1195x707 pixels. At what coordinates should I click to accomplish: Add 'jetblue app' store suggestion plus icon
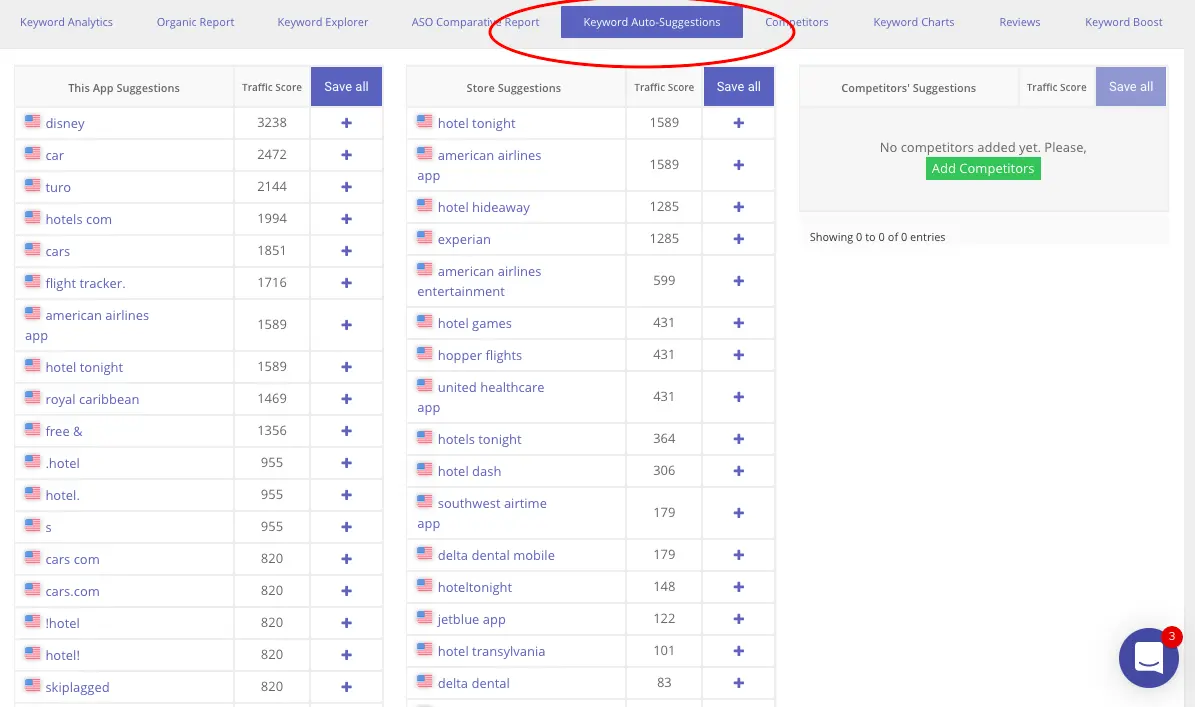(738, 619)
